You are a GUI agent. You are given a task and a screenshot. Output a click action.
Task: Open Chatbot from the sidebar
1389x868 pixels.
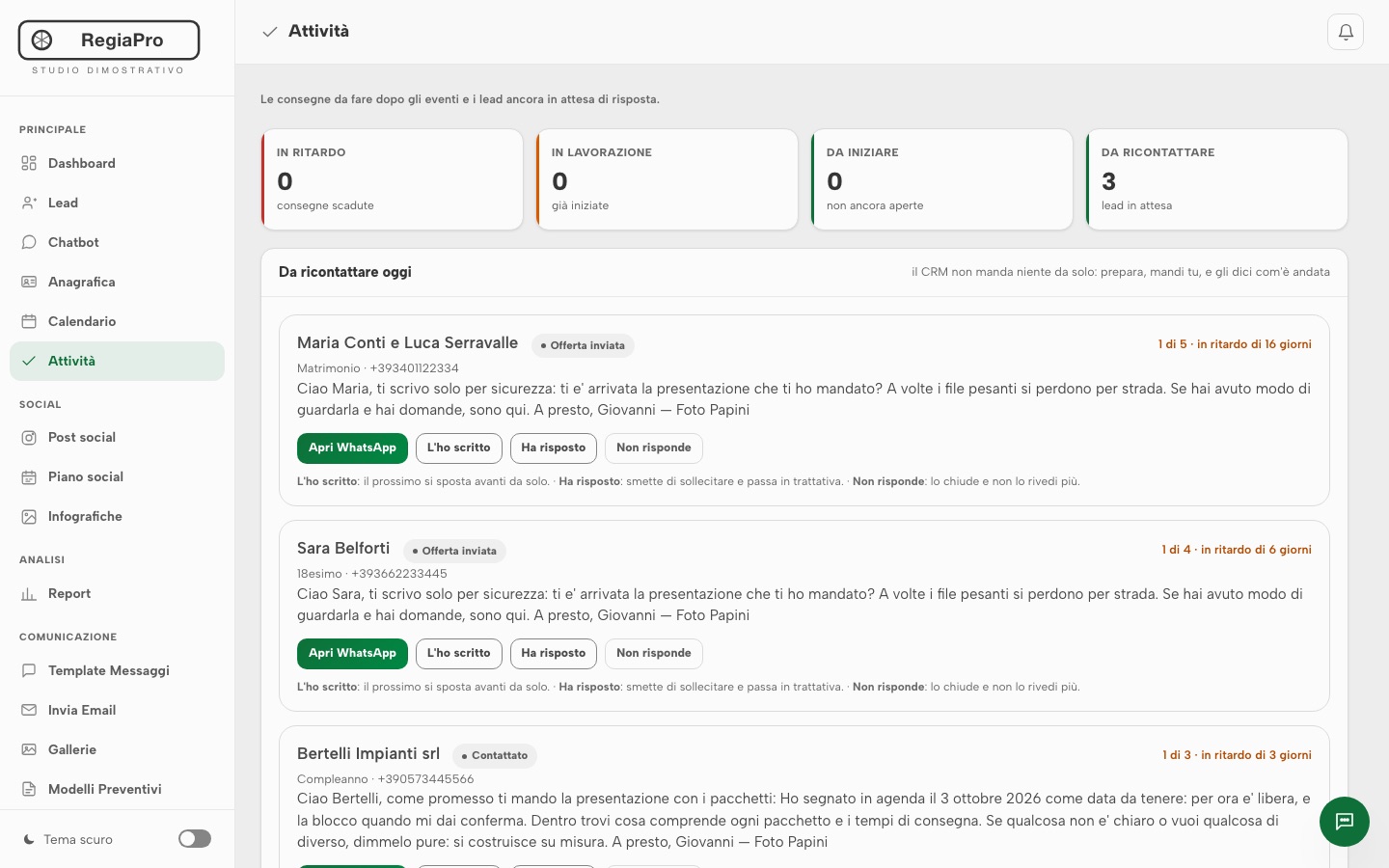point(117,242)
